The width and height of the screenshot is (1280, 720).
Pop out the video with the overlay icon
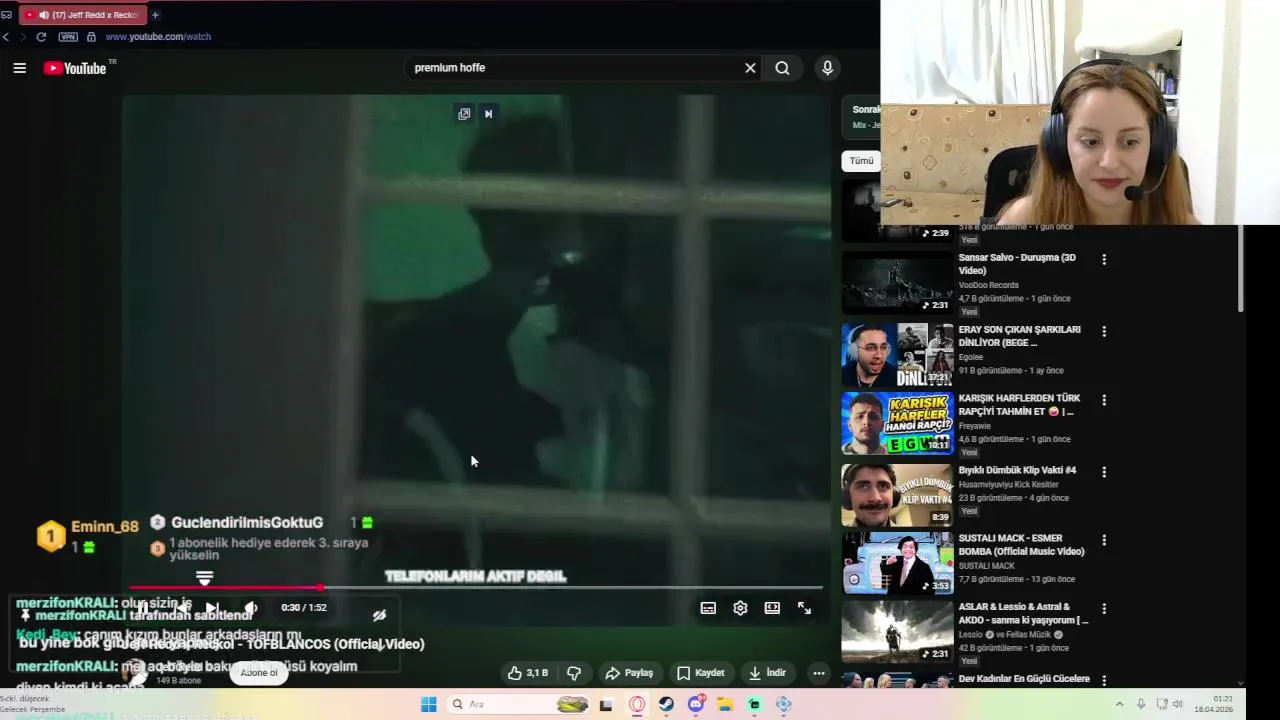pos(464,114)
